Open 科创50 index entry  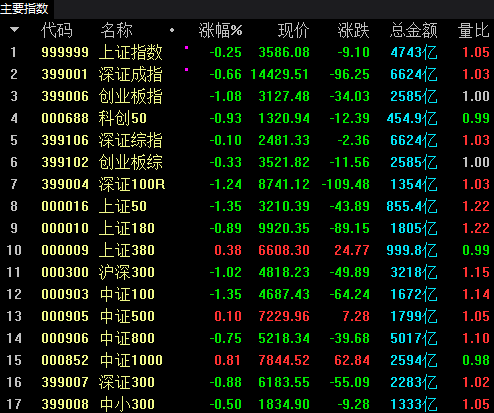(122, 118)
